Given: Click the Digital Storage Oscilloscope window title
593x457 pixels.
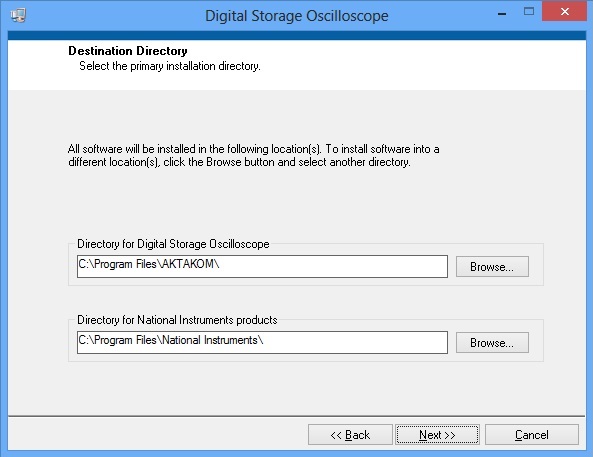Looking at the screenshot, I should click(x=296, y=16).
